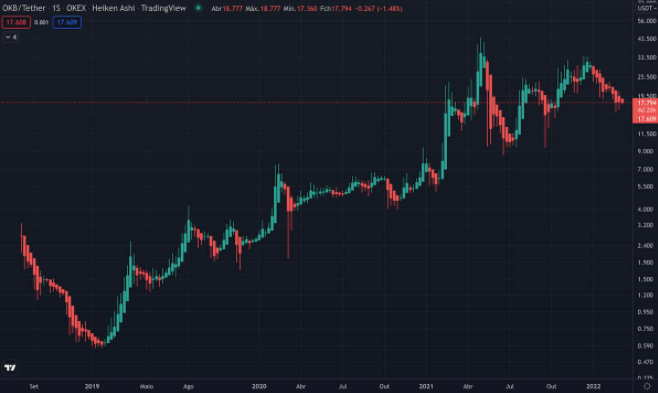The image size is (658, 393).
Task: Click the Abr 18.777 open value
Action: click(x=227, y=8)
